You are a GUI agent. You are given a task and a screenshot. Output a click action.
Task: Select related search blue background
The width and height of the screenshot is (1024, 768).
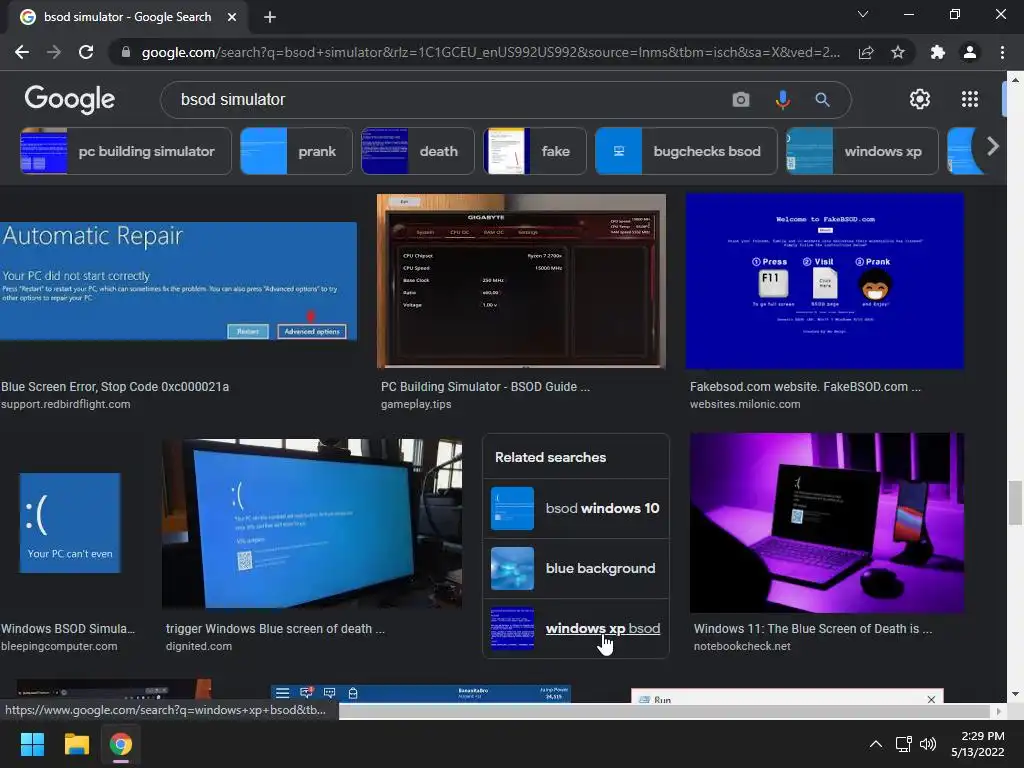point(576,568)
